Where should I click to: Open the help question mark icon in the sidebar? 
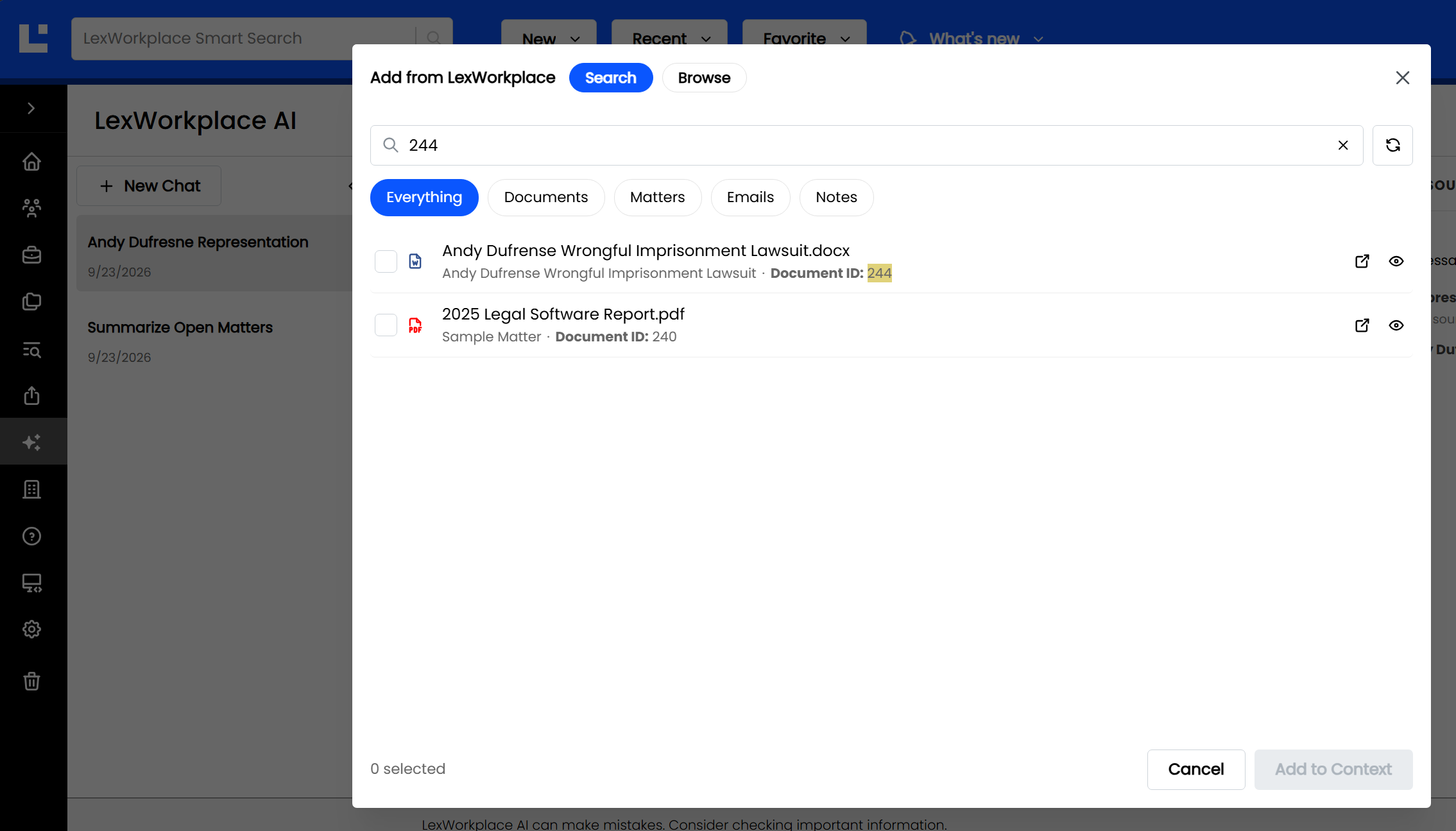[x=31, y=536]
